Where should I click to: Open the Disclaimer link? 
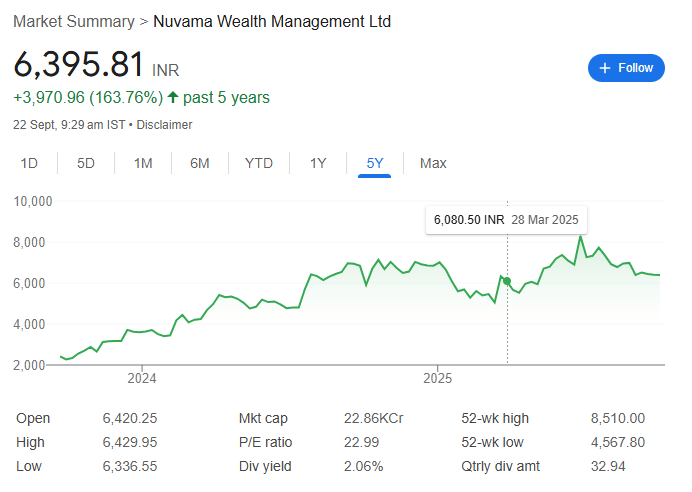(164, 125)
